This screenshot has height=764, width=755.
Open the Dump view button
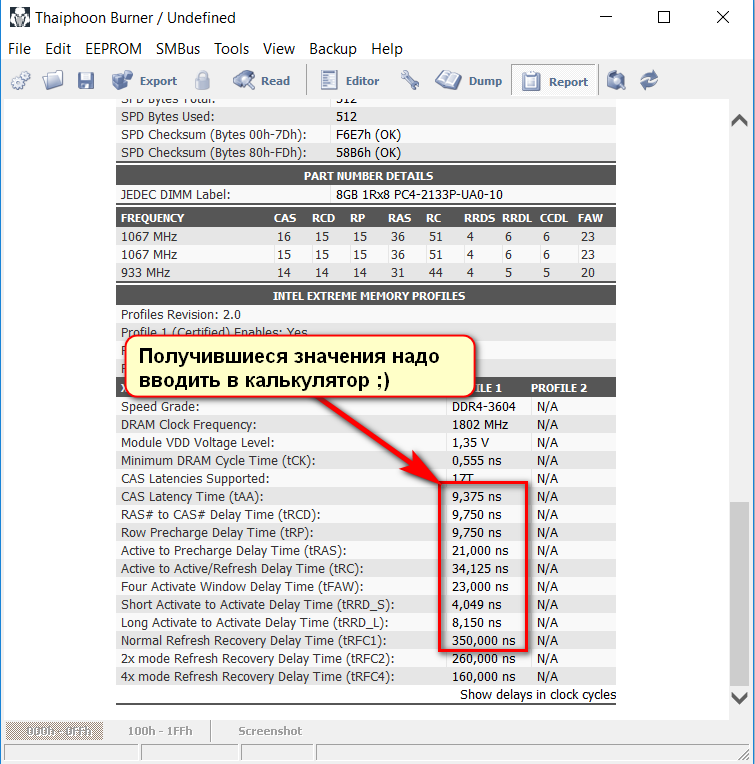[x=469, y=80]
